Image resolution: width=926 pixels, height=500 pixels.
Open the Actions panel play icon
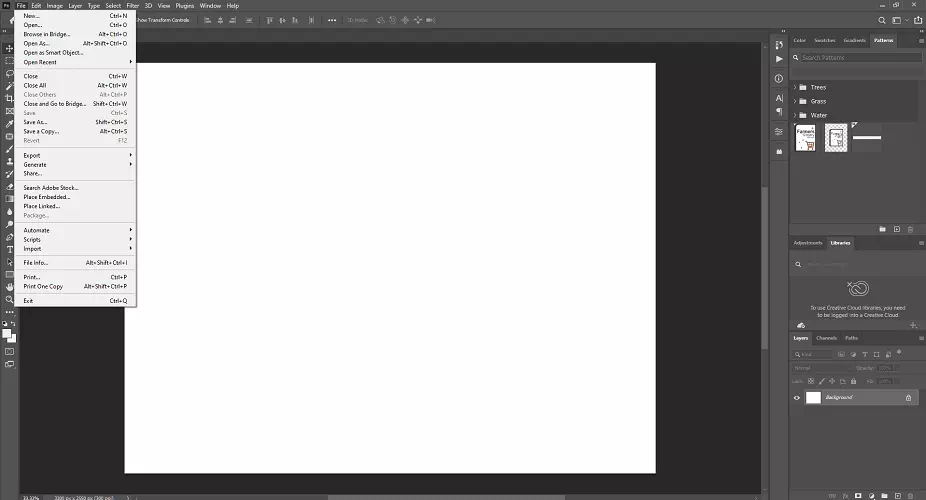[x=779, y=59]
